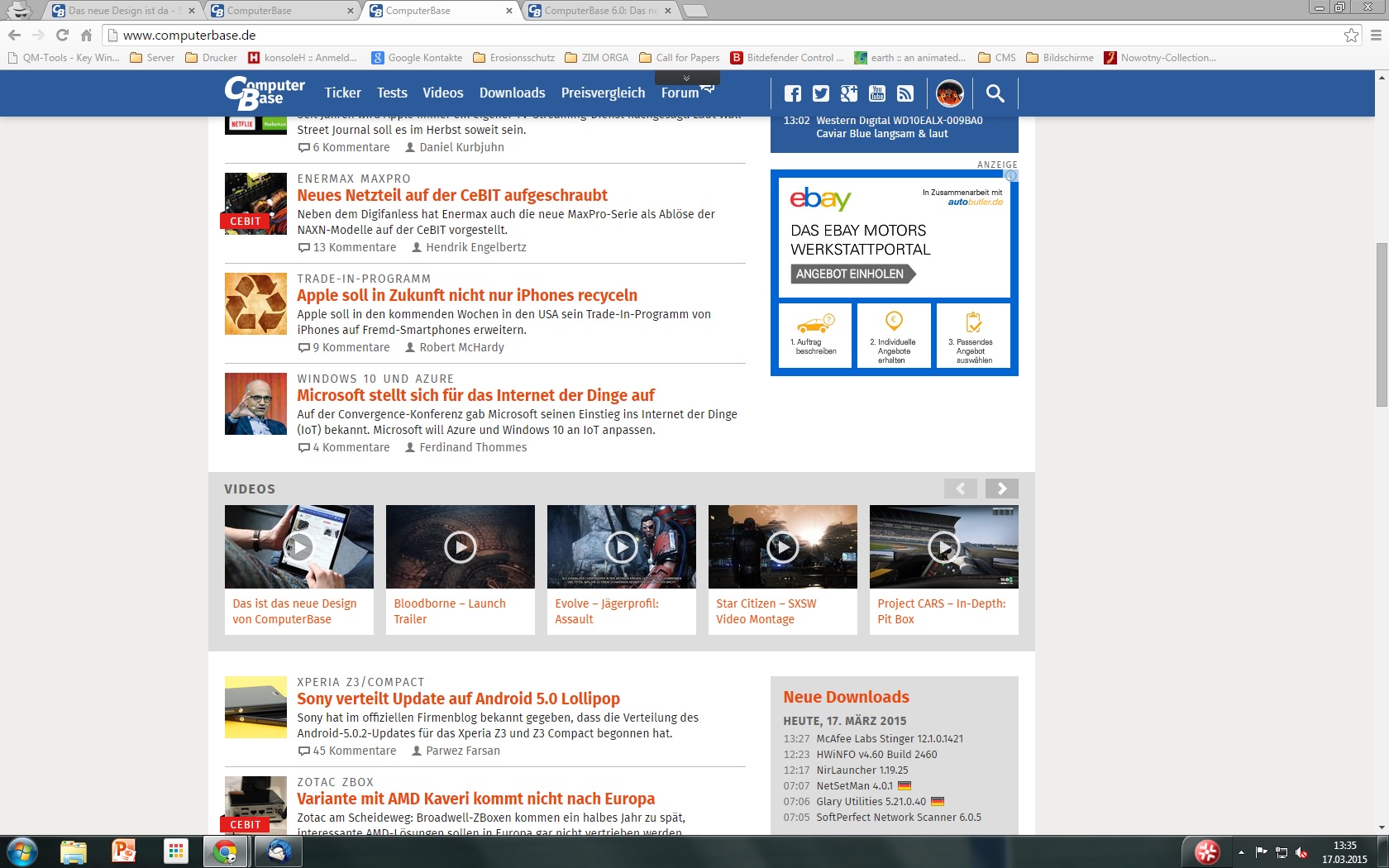Expand the dark dropdown tab above Forum
Screen dimensions: 1389x868
(687, 78)
